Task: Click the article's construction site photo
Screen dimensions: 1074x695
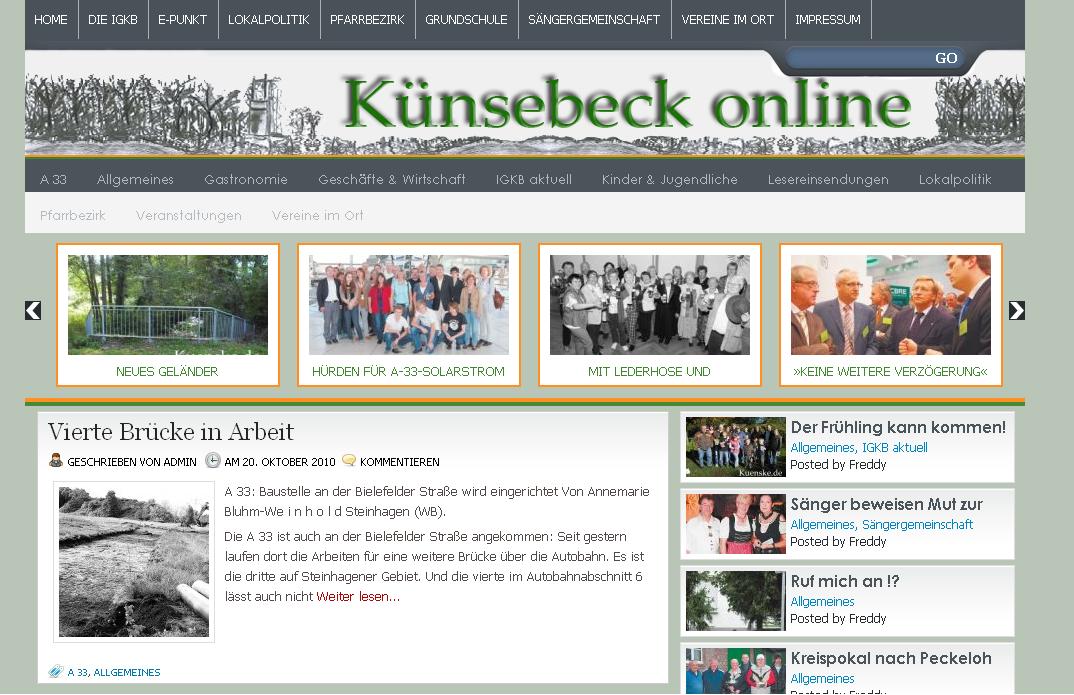Action: pyautogui.click(x=134, y=561)
